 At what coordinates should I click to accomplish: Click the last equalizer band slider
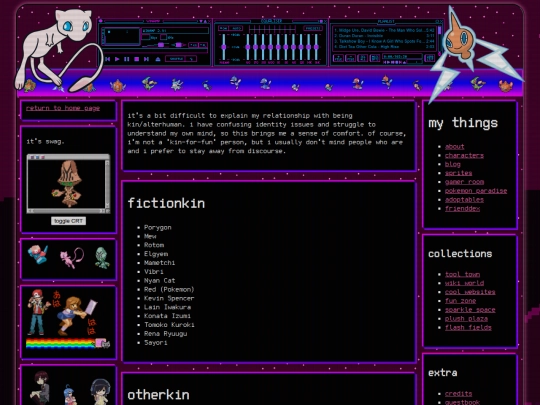(316, 47)
